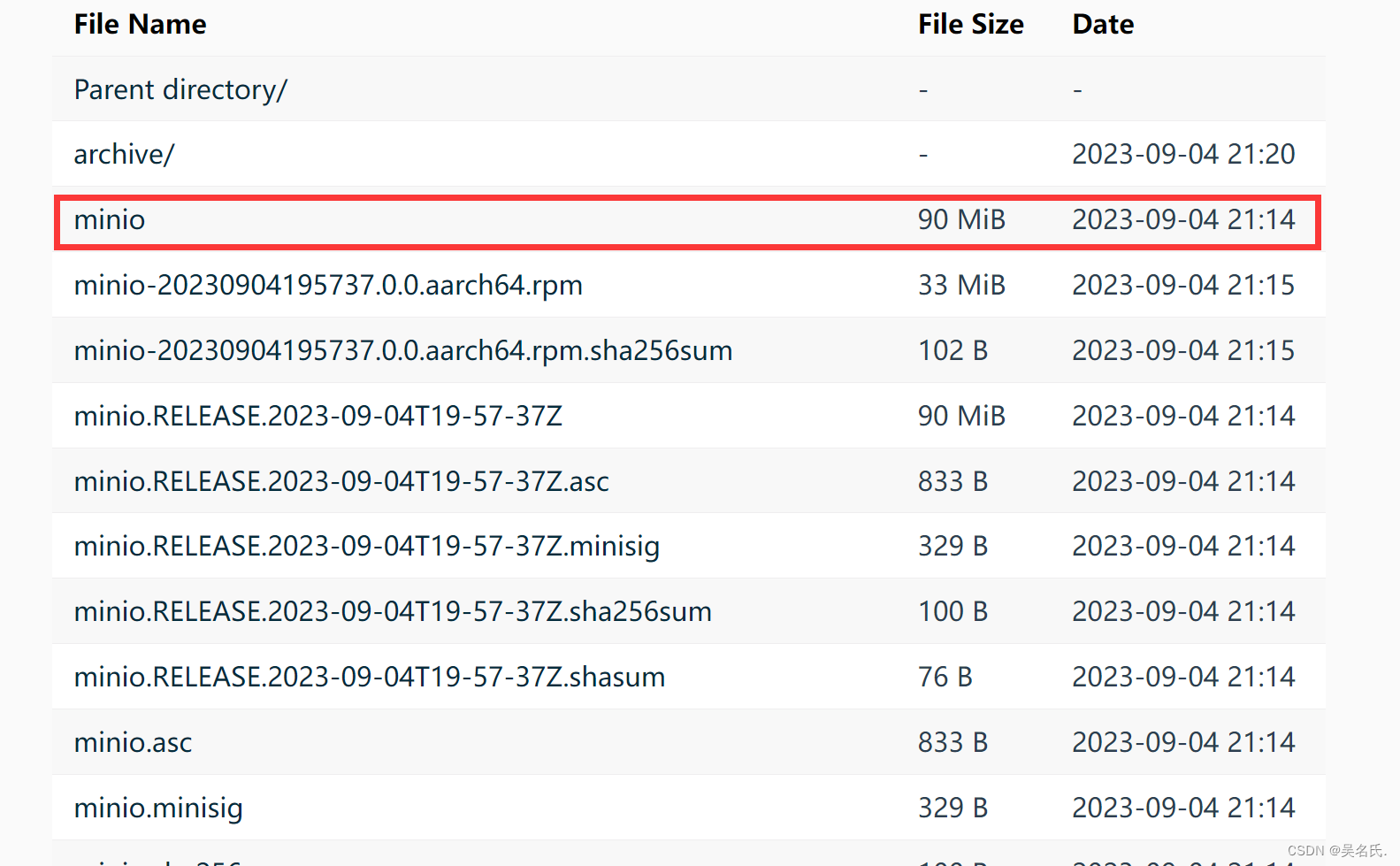Image resolution: width=1400 pixels, height=866 pixels.
Task: Open the Parent directory/ link
Action: tap(180, 89)
